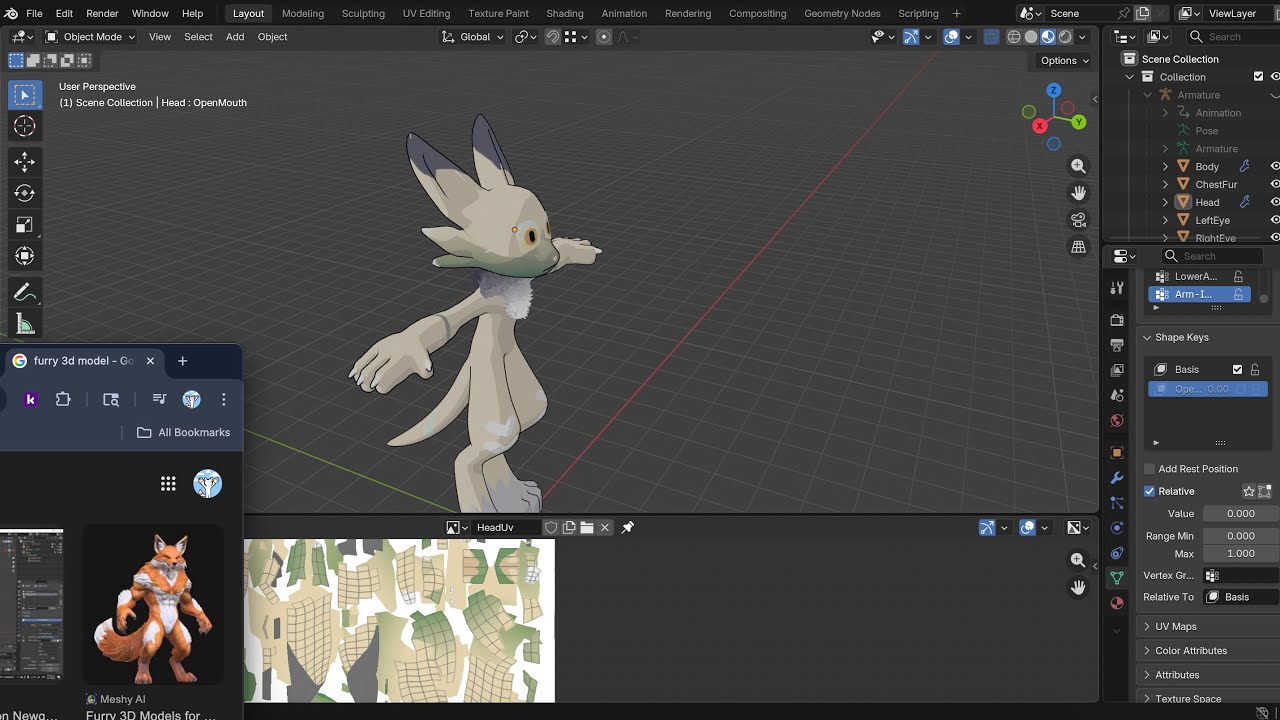Switch to rendered viewport shading
The height and width of the screenshot is (720, 1280).
(1065, 37)
